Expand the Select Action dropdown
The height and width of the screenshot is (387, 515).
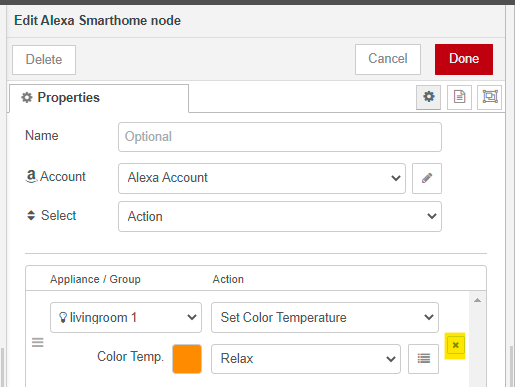(280, 216)
